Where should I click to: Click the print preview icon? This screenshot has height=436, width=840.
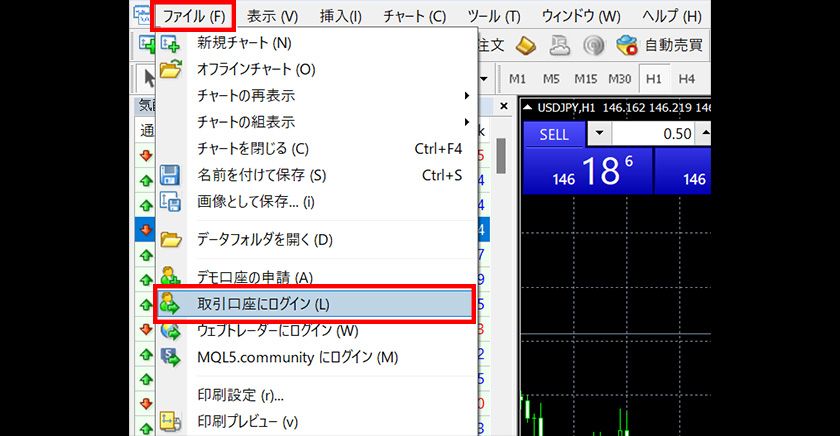pos(170,422)
